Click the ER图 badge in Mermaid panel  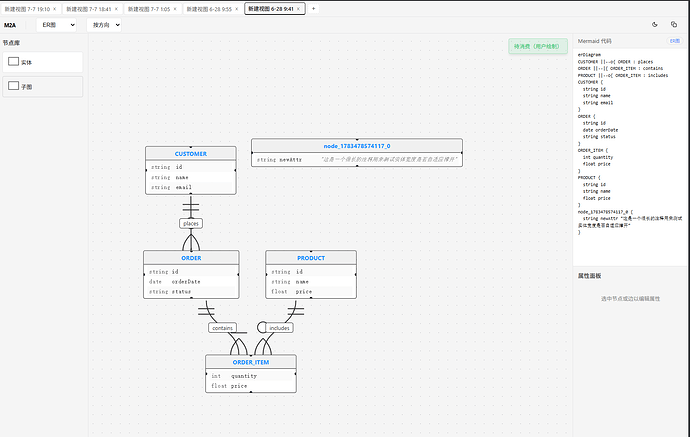pyautogui.click(x=674, y=41)
